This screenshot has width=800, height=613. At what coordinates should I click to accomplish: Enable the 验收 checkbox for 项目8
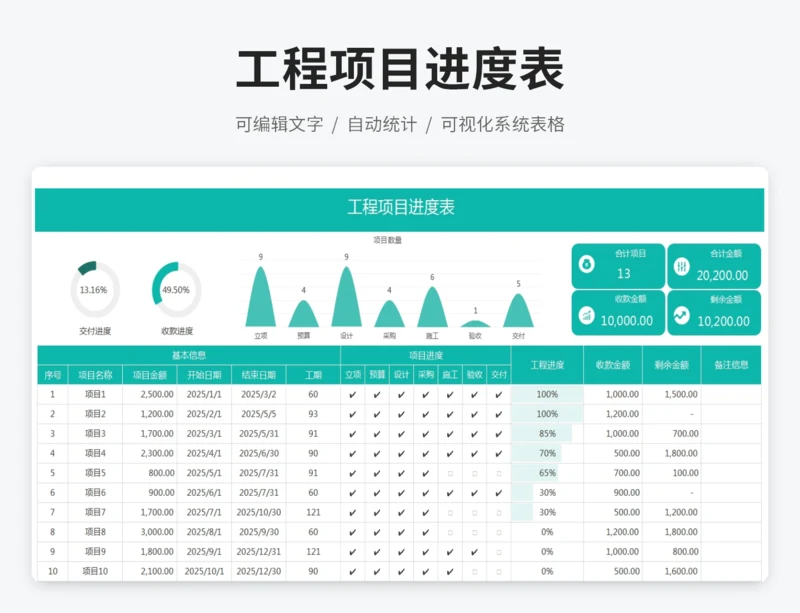(x=474, y=532)
